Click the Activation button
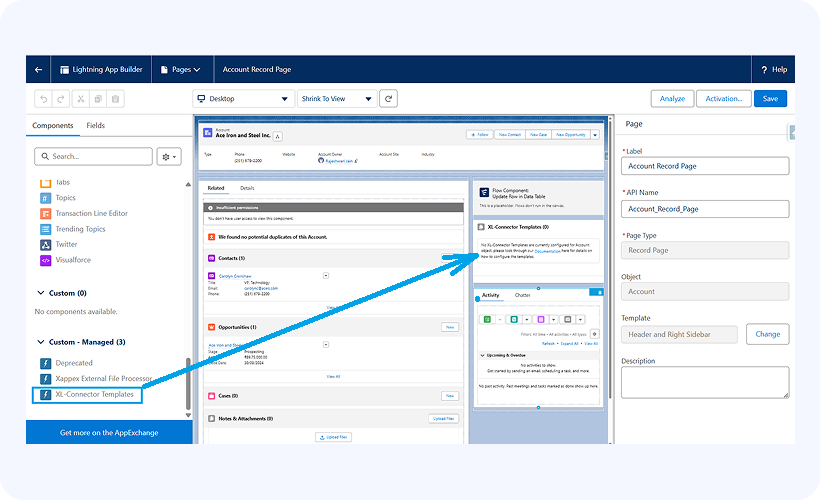Image resolution: width=820 pixels, height=500 pixels. 724,99
